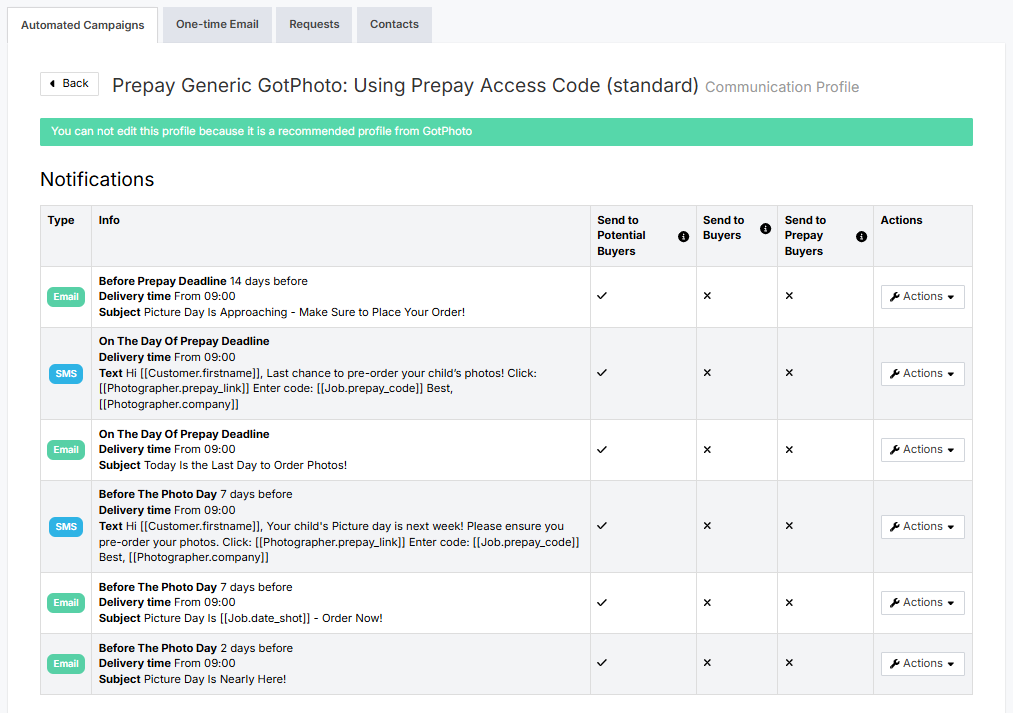Click Prepay Buyers cross in SMS next week row

[789, 526]
